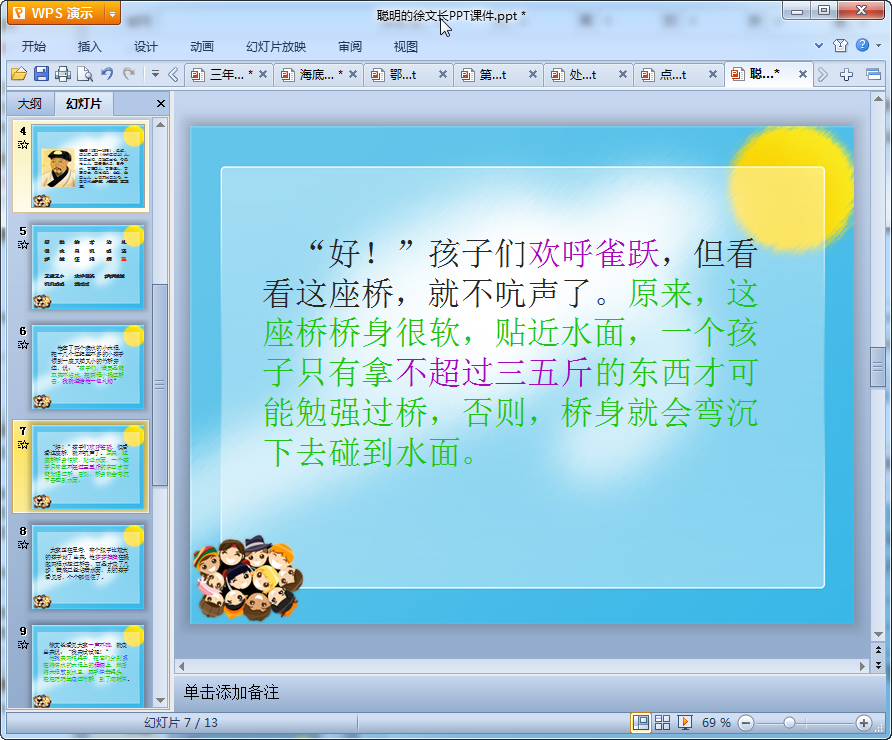Close the 鄂...t document tab
The width and height of the screenshot is (892, 740).
click(x=443, y=74)
